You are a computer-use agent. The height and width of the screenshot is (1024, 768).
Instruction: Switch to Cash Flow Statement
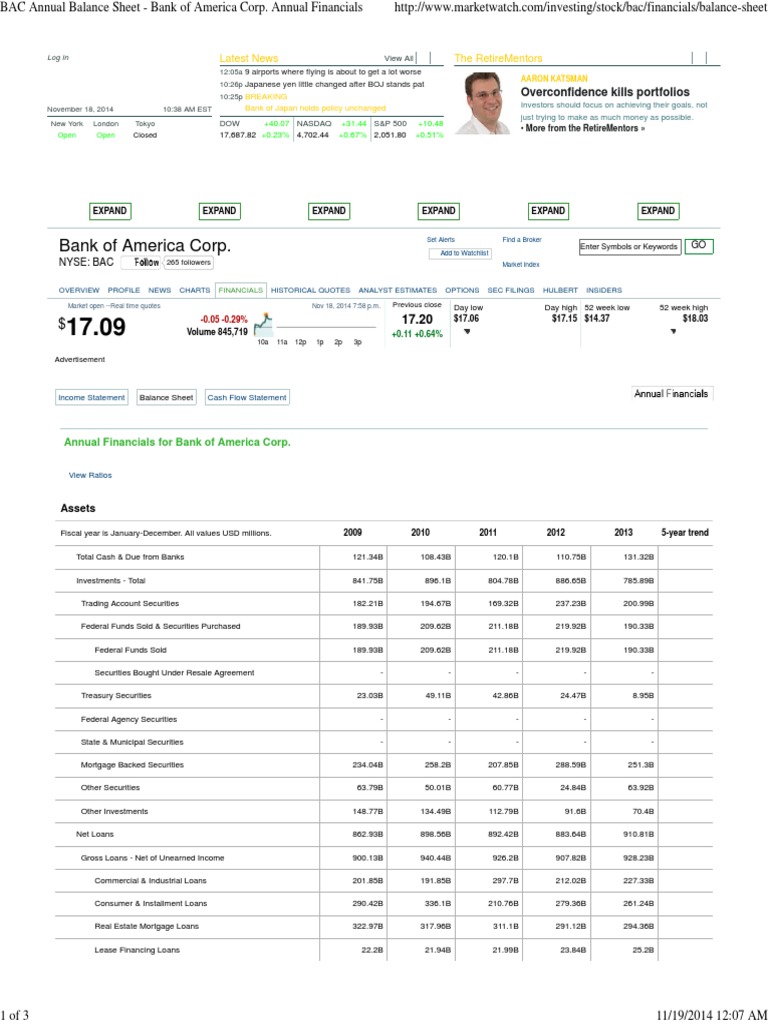(x=246, y=397)
